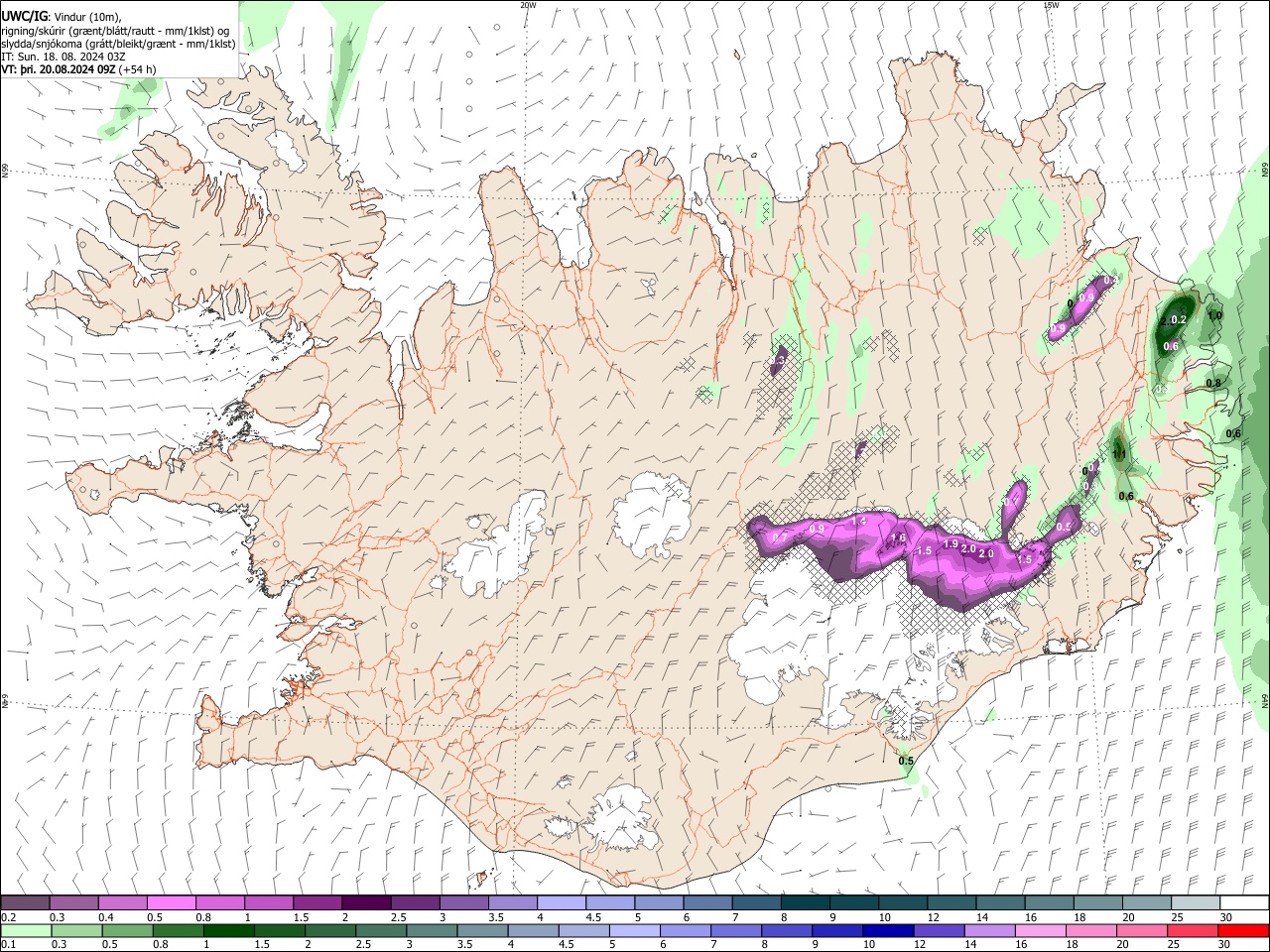The height and width of the screenshot is (952, 1270).
Task: Select lower-row rain swatch starting at 8
Action: 787,930
